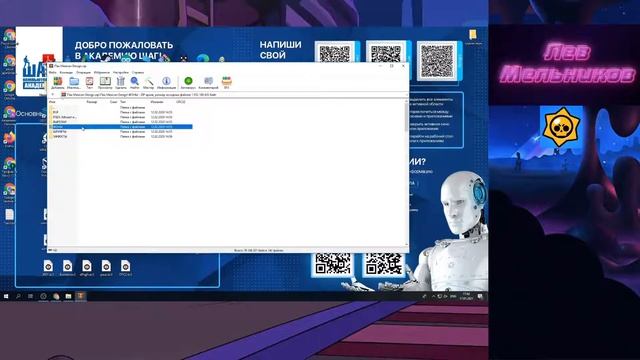Viewport: 640px width, 360px height.
Task: Sort by the Размер column header
Action: (92, 102)
